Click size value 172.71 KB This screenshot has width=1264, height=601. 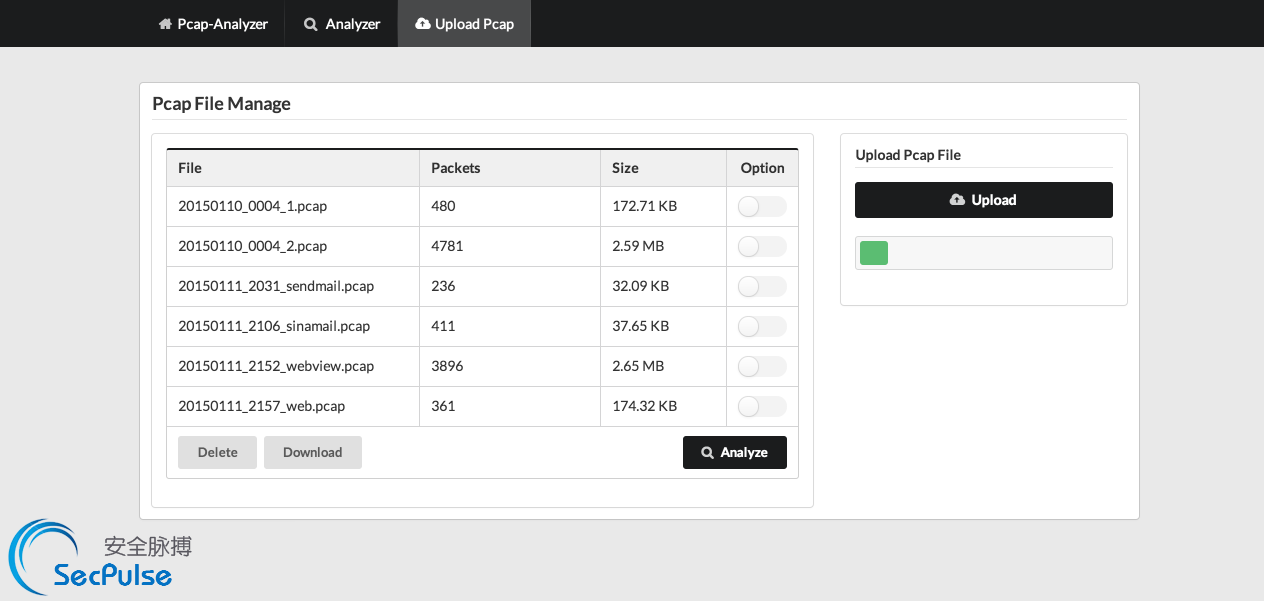pos(645,206)
